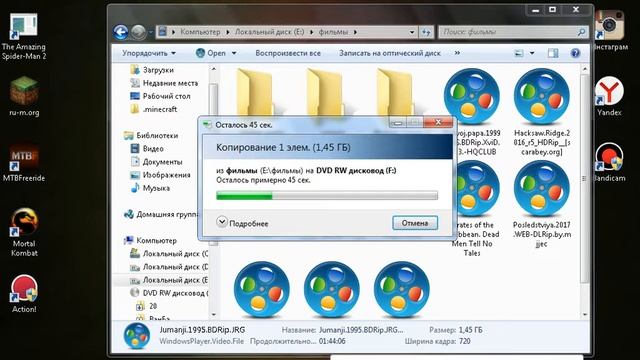Open the dropdown arrow next to Open
Viewport: 640px width, 360px height.
234,53
